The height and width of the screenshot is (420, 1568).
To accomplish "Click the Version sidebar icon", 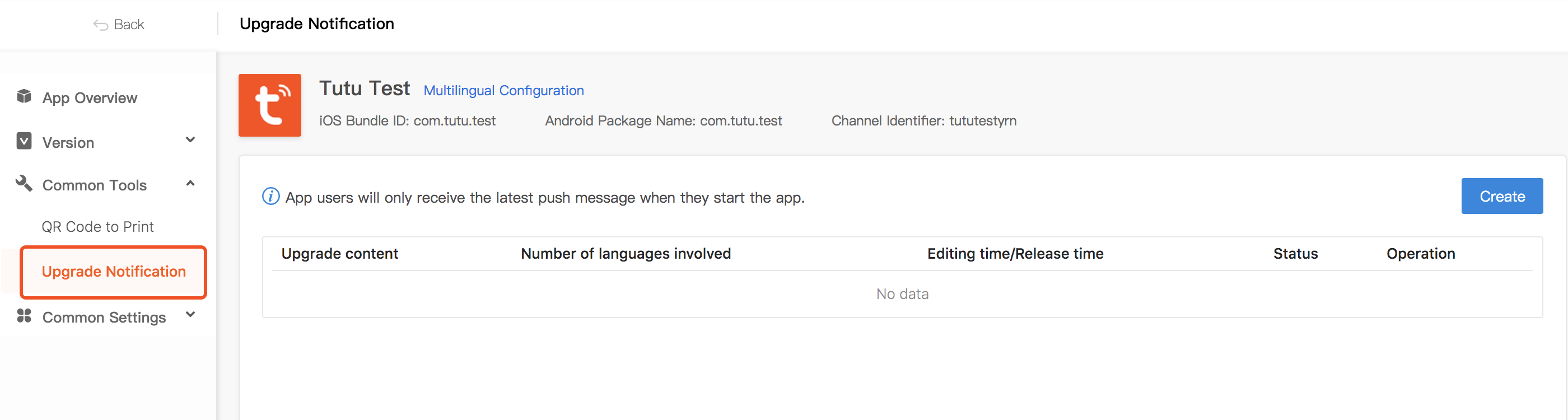I will pos(24,141).
